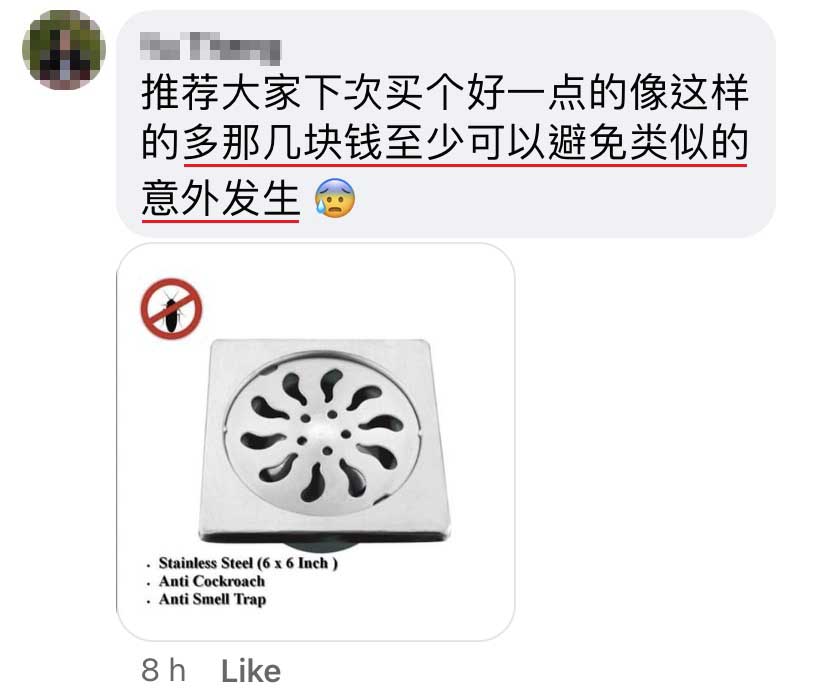The width and height of the screenshot is (828, 690).
Task: Click the comment's first line starting with 推荐大家
Action: (x=445, y=92)
